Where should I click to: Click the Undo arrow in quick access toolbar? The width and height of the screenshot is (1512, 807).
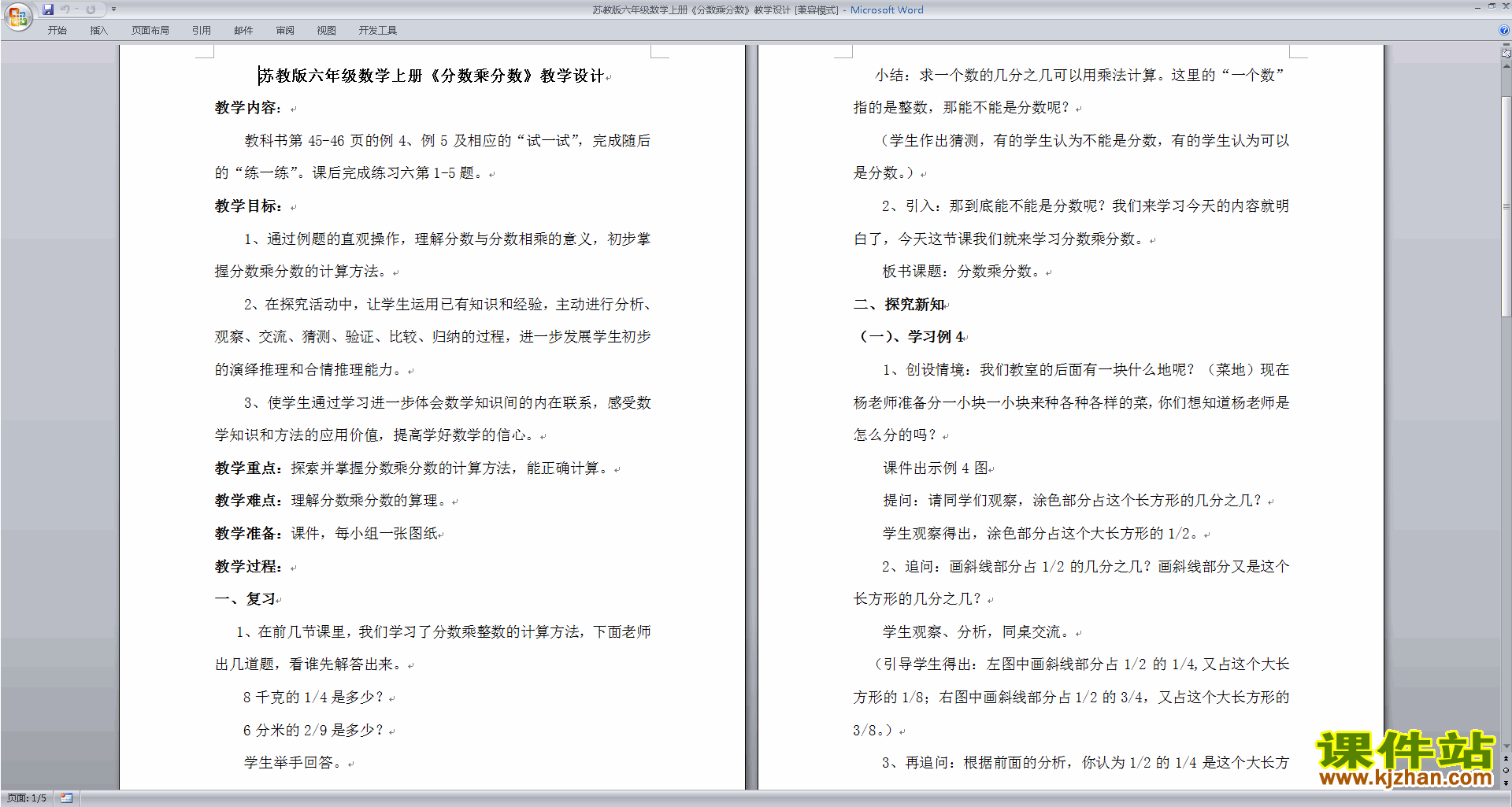click(65, 9)
